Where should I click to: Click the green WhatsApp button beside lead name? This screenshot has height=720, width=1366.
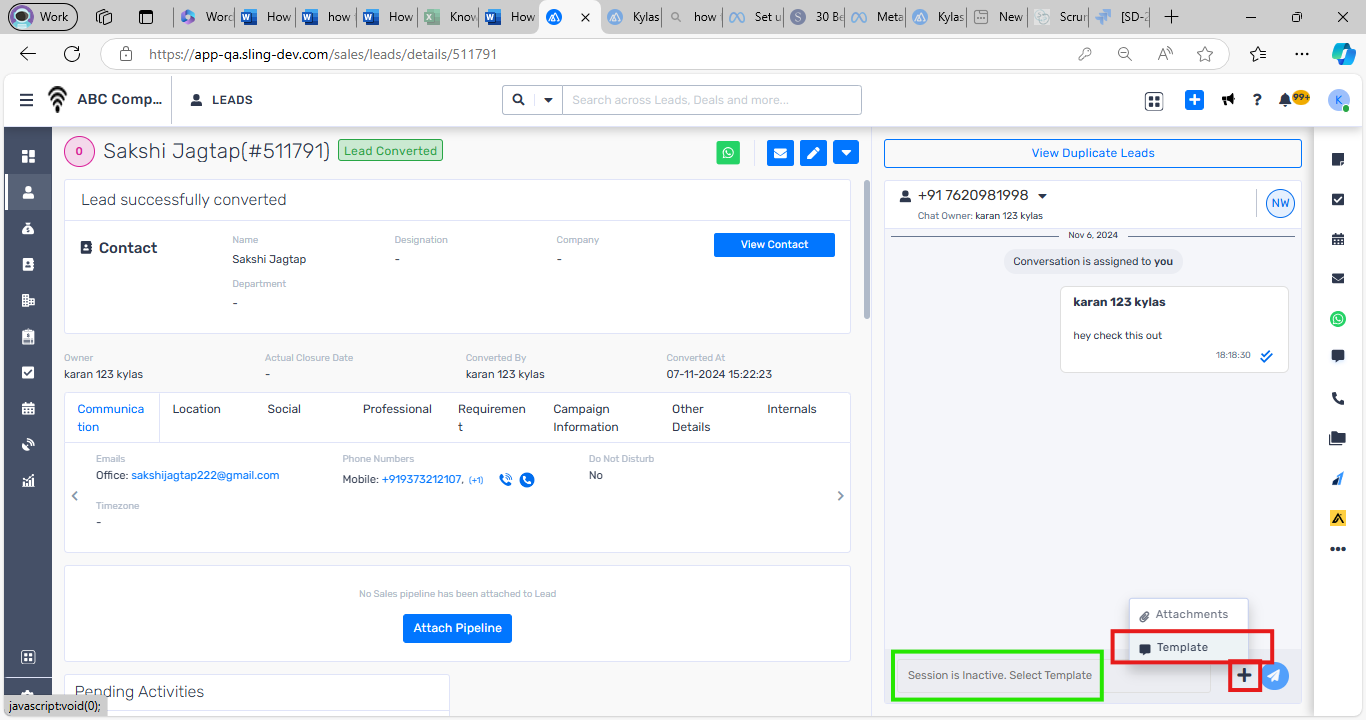click(728, 153)
